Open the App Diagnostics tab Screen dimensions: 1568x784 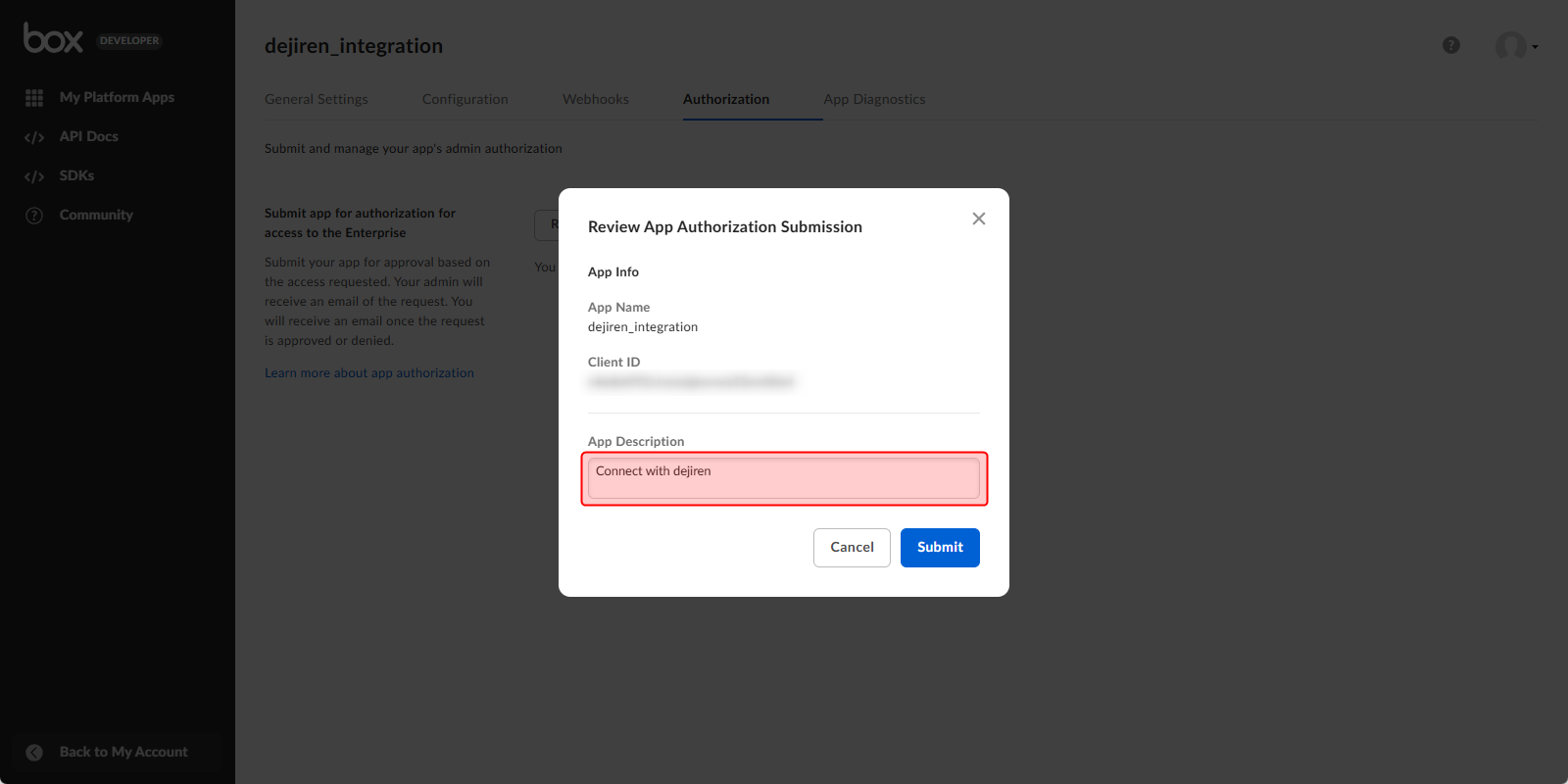[x=874, y=99]
